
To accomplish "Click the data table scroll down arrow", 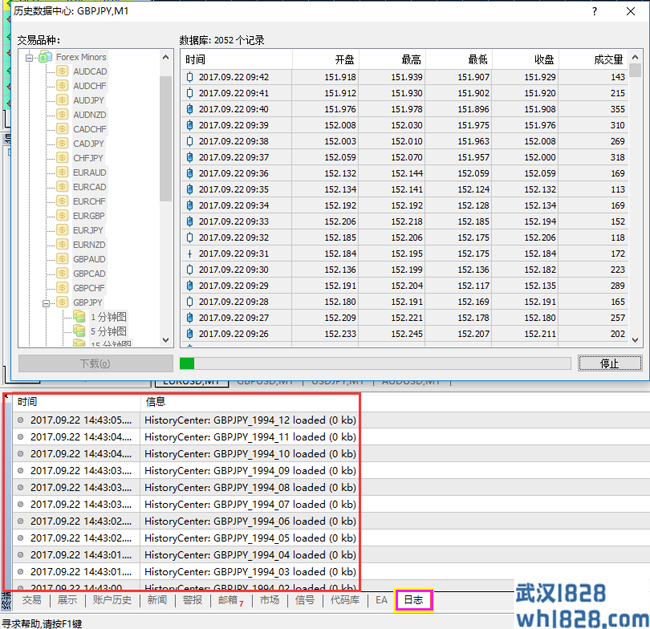I will click(635, 340).
